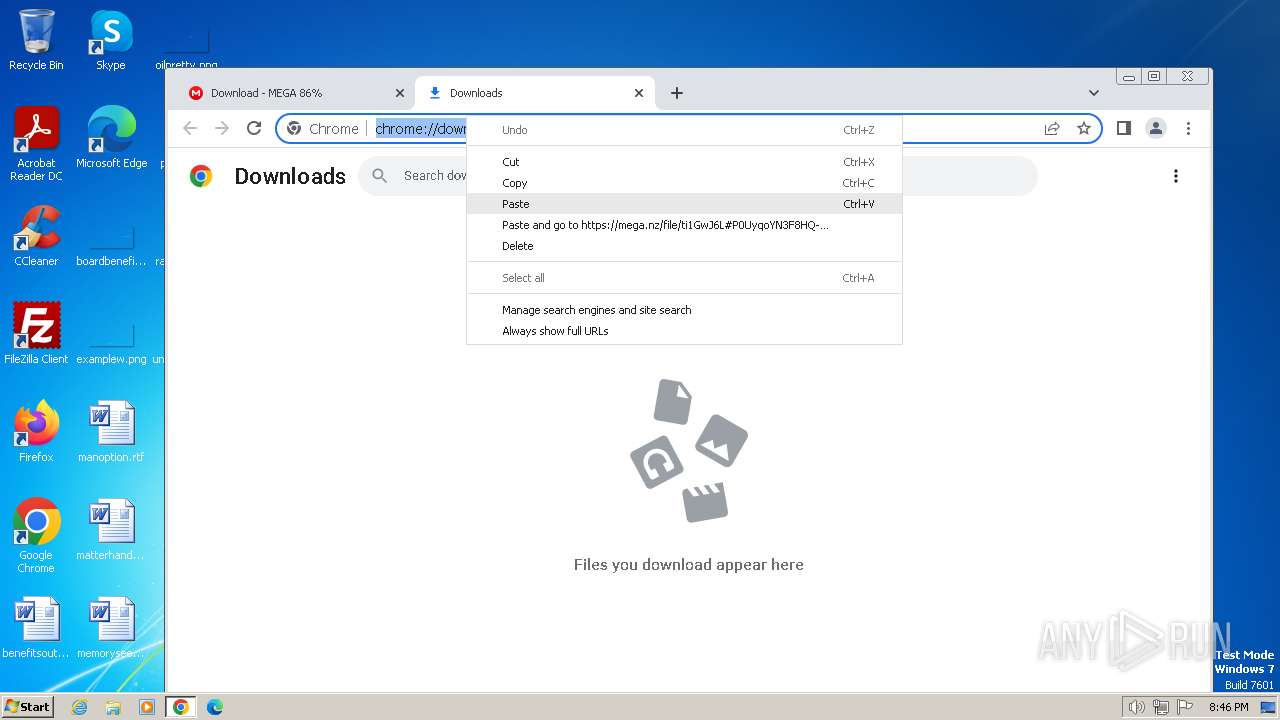Choose Delete from the context menu
This screenshot has width=1280, height=720.
684,246
